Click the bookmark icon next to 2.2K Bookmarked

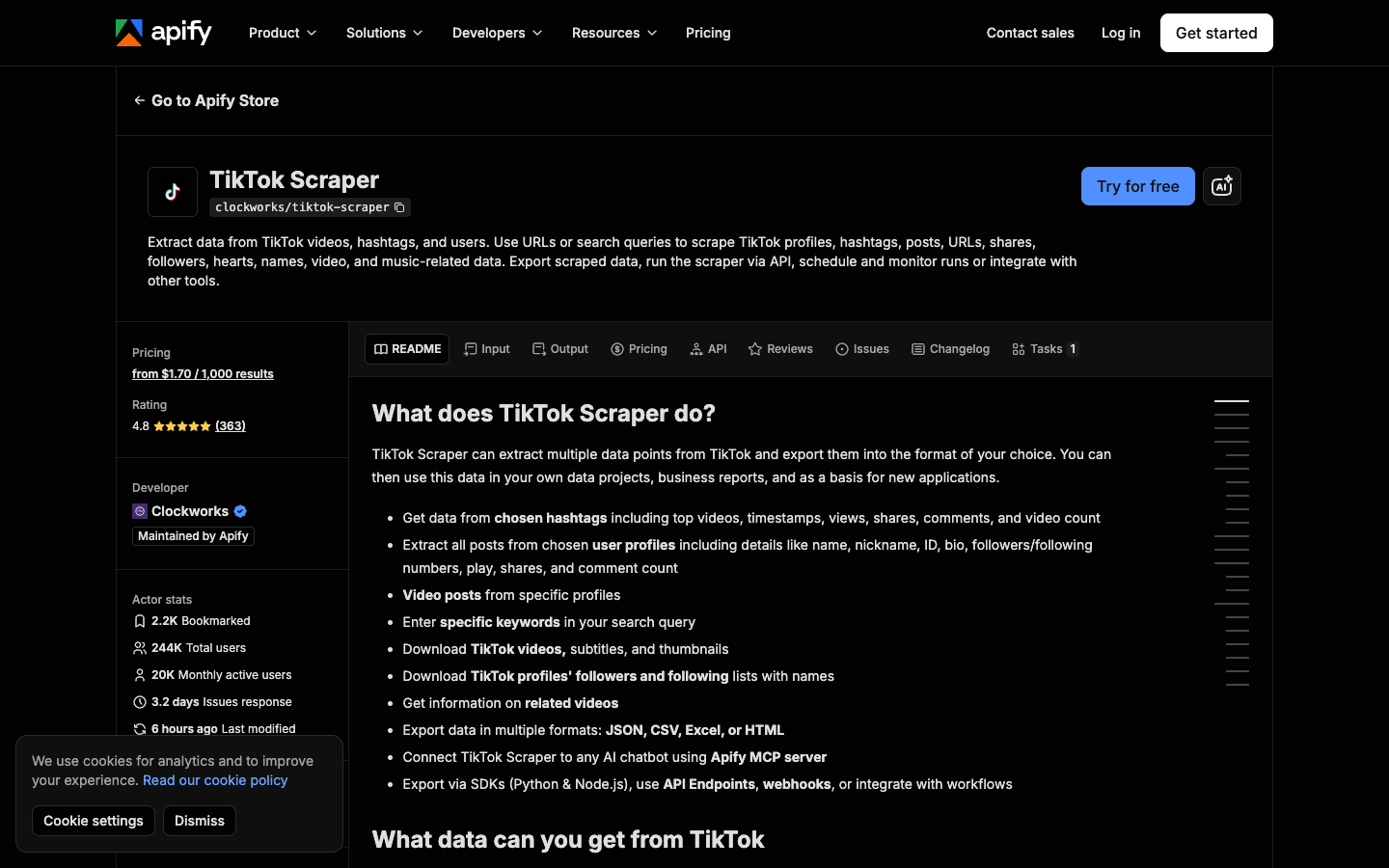pos(140,621)
